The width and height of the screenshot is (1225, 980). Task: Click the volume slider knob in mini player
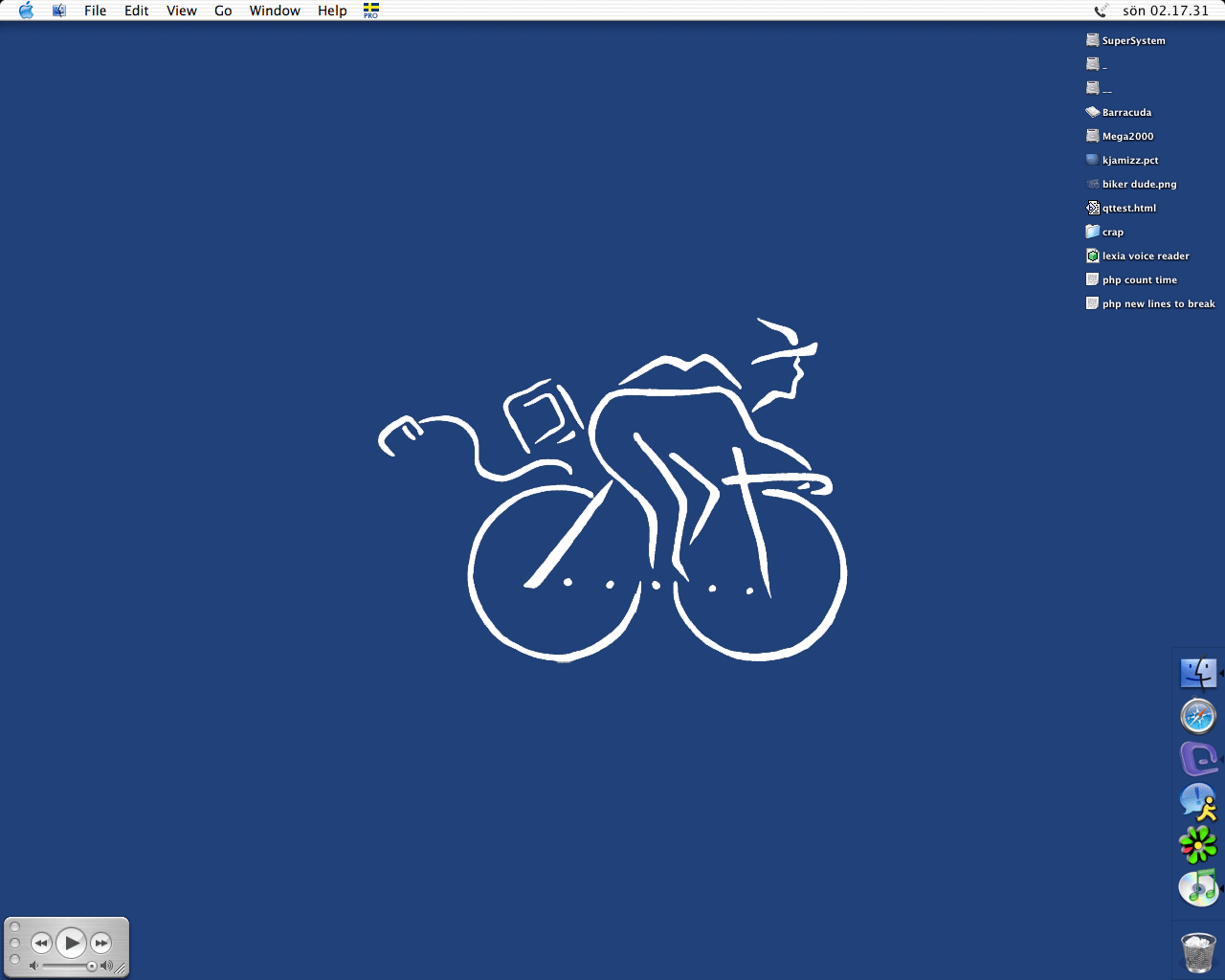tap(92, 967)
